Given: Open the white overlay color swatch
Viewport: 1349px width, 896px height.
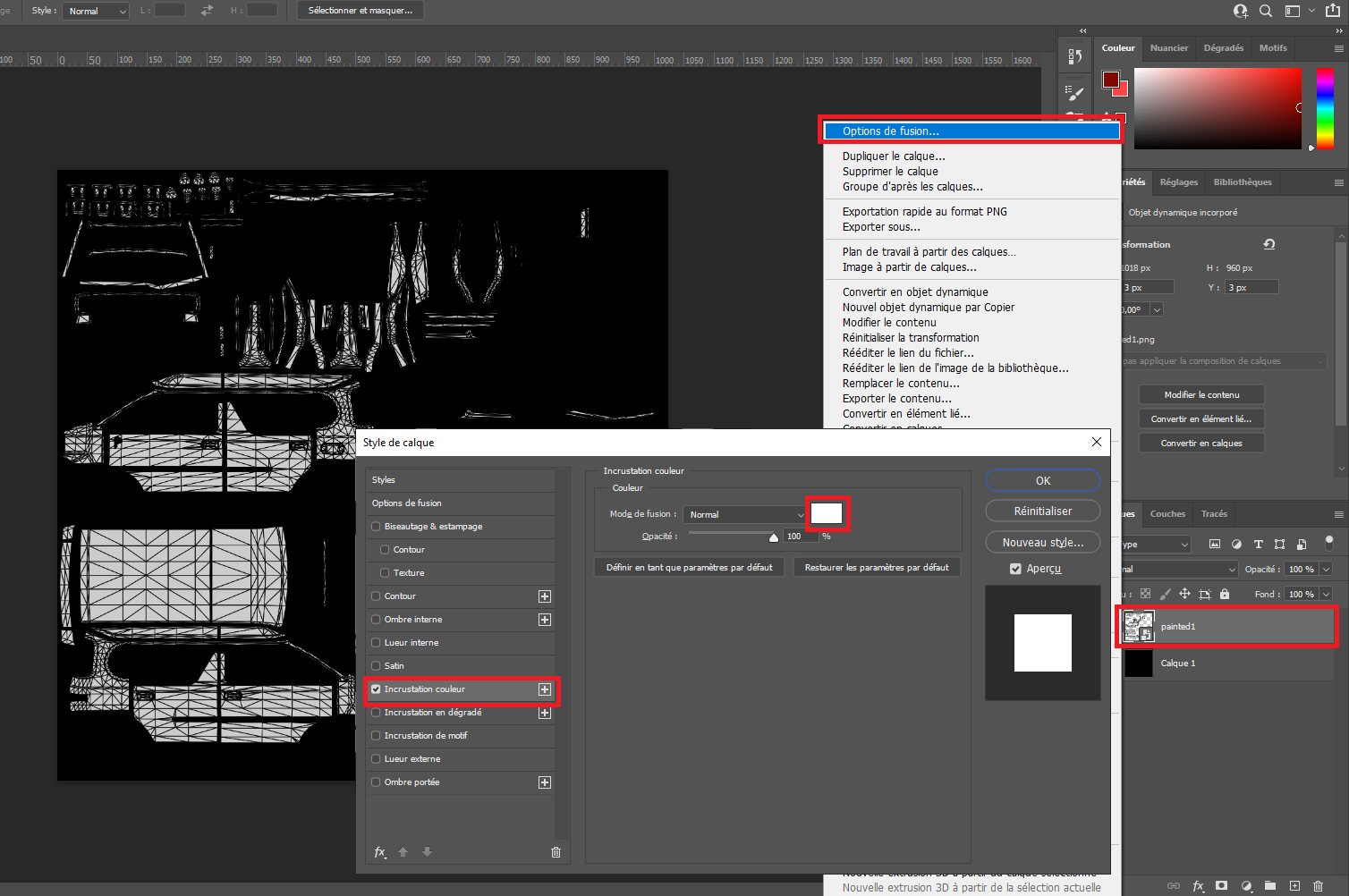Looking at the screenshot, I should [x=826, y=513].
